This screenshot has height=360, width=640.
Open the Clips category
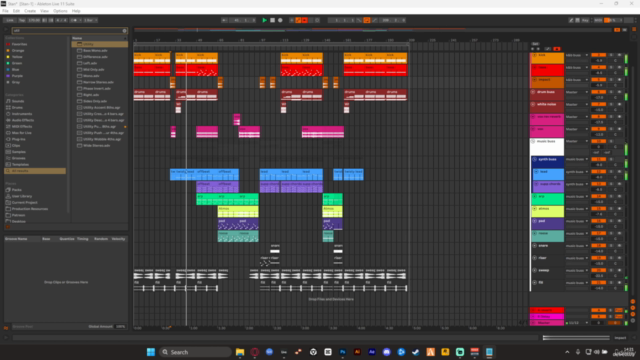pos(16,146)
